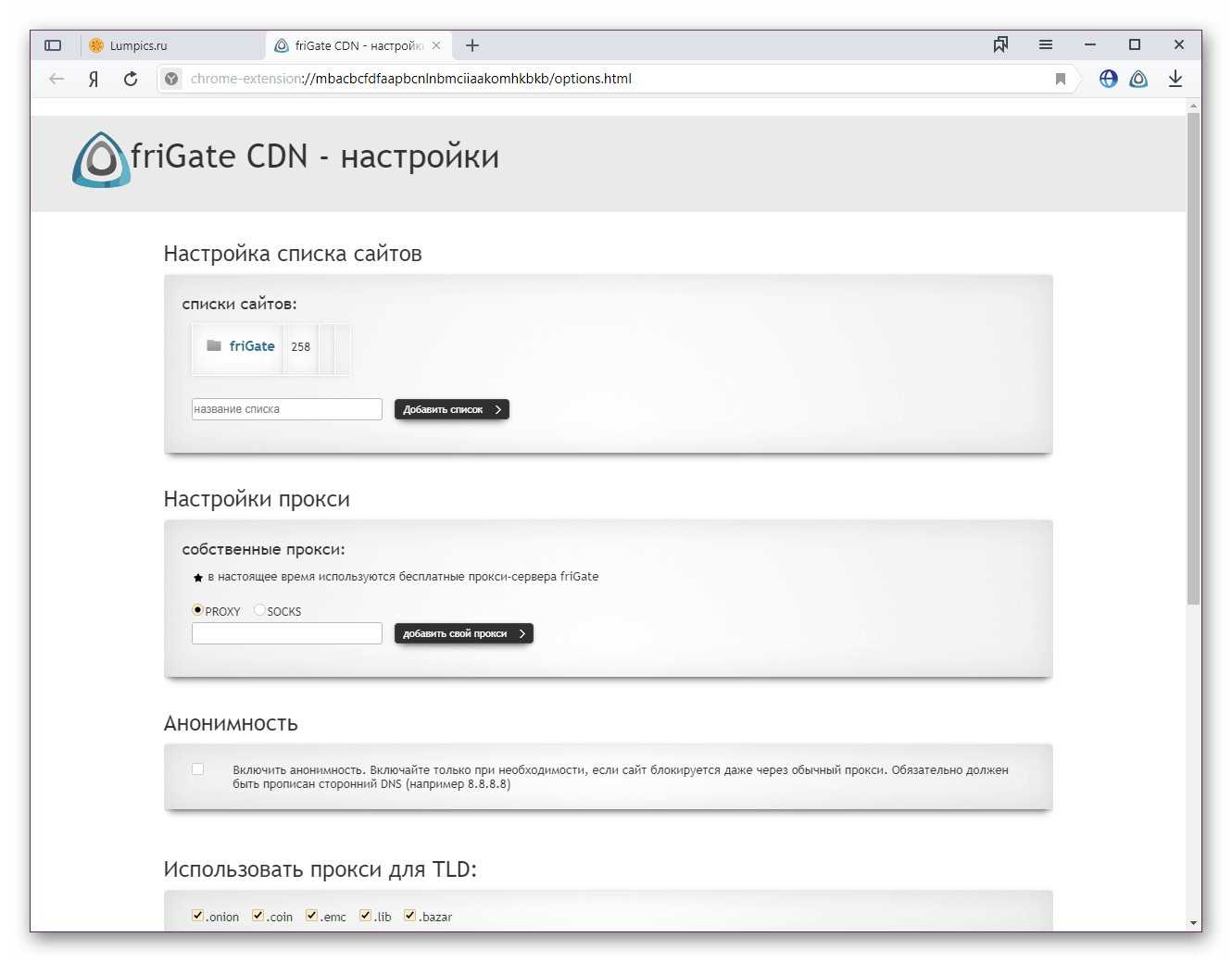Open the downloads arrow icon
Image resolution: width=1232 pixels, height=962 pixels.
[1175, 79]
